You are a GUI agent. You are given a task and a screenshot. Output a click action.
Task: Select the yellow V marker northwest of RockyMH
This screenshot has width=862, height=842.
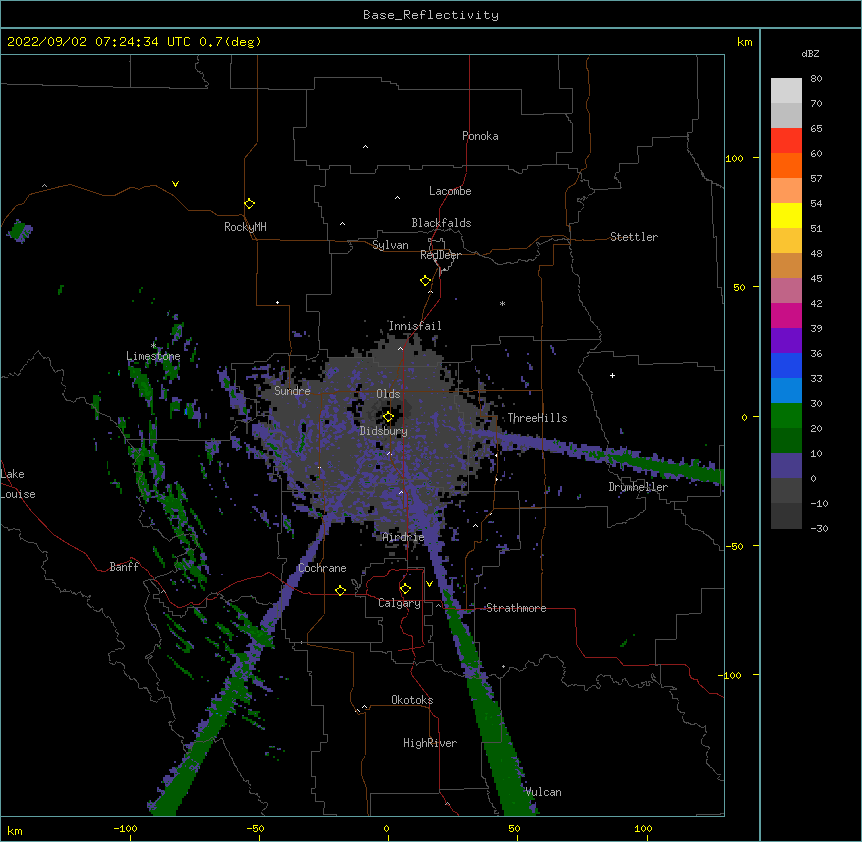click(x=175, y=184)
